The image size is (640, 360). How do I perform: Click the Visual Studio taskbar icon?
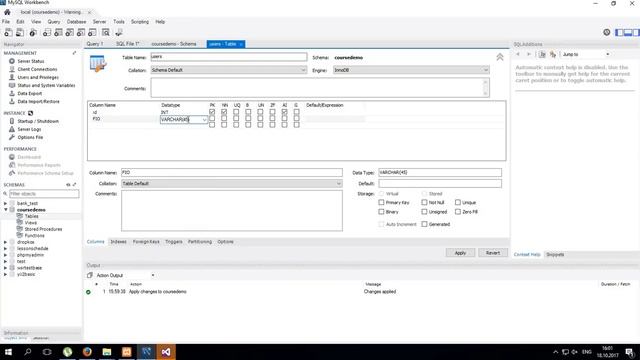click(166, 352)
